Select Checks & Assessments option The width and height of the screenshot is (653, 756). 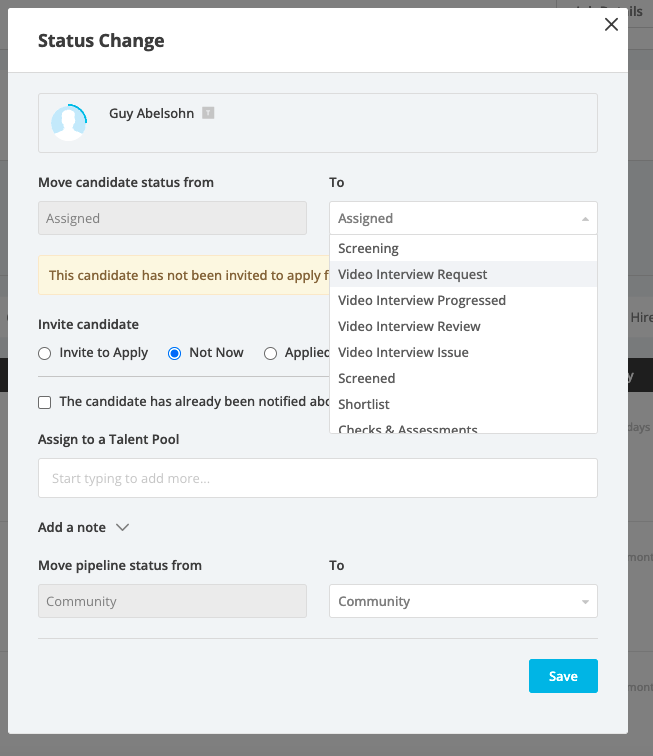coord(407,429)
